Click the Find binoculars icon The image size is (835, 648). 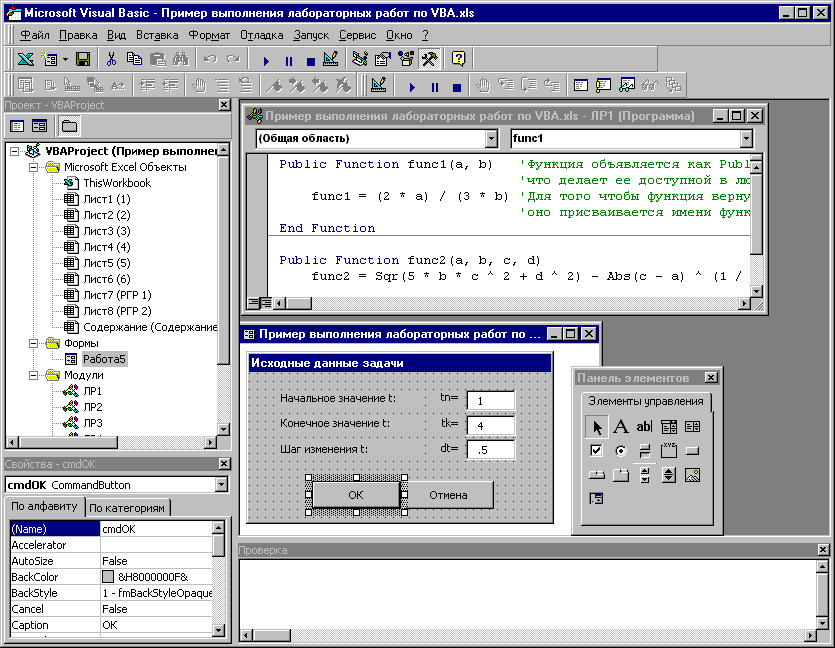[x=181, y=59]
